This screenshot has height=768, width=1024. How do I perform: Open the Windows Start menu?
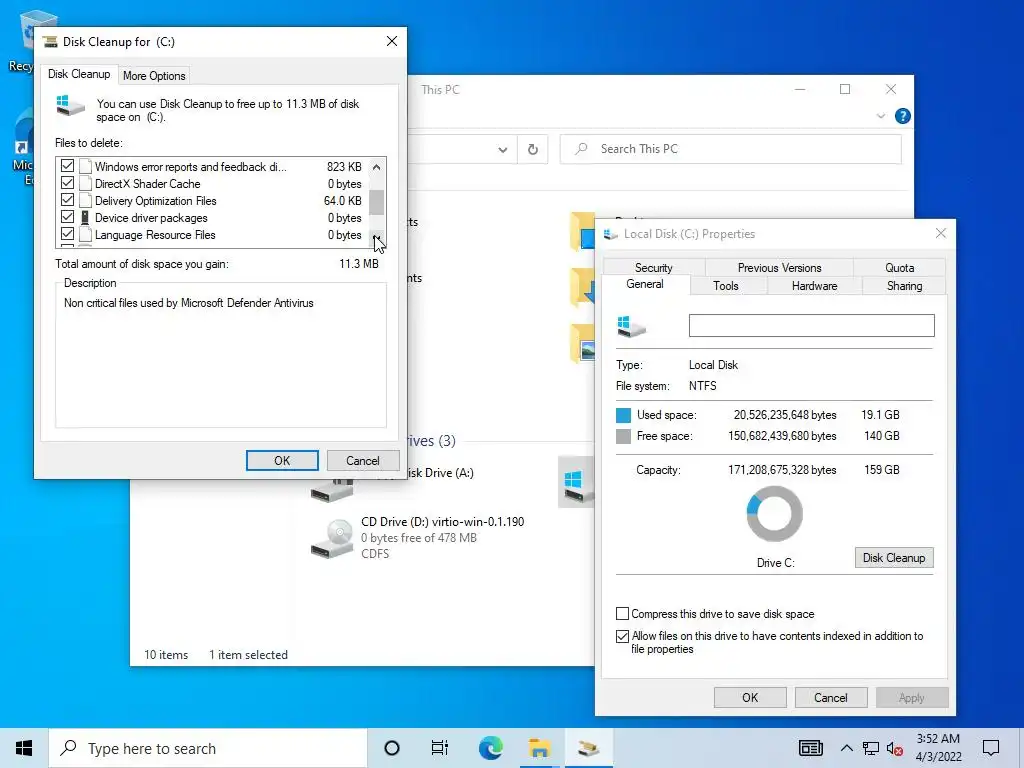(x=24, y=748)
